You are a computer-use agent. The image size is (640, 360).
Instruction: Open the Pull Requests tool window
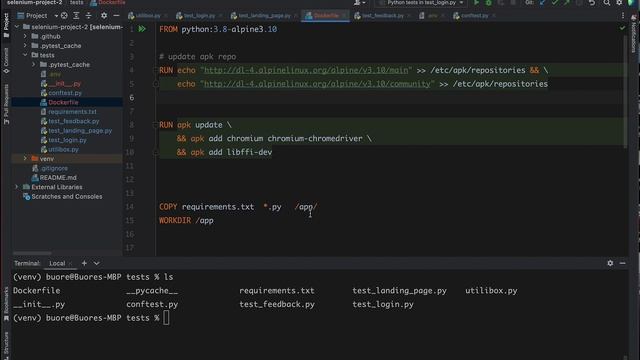coord(6,104)
